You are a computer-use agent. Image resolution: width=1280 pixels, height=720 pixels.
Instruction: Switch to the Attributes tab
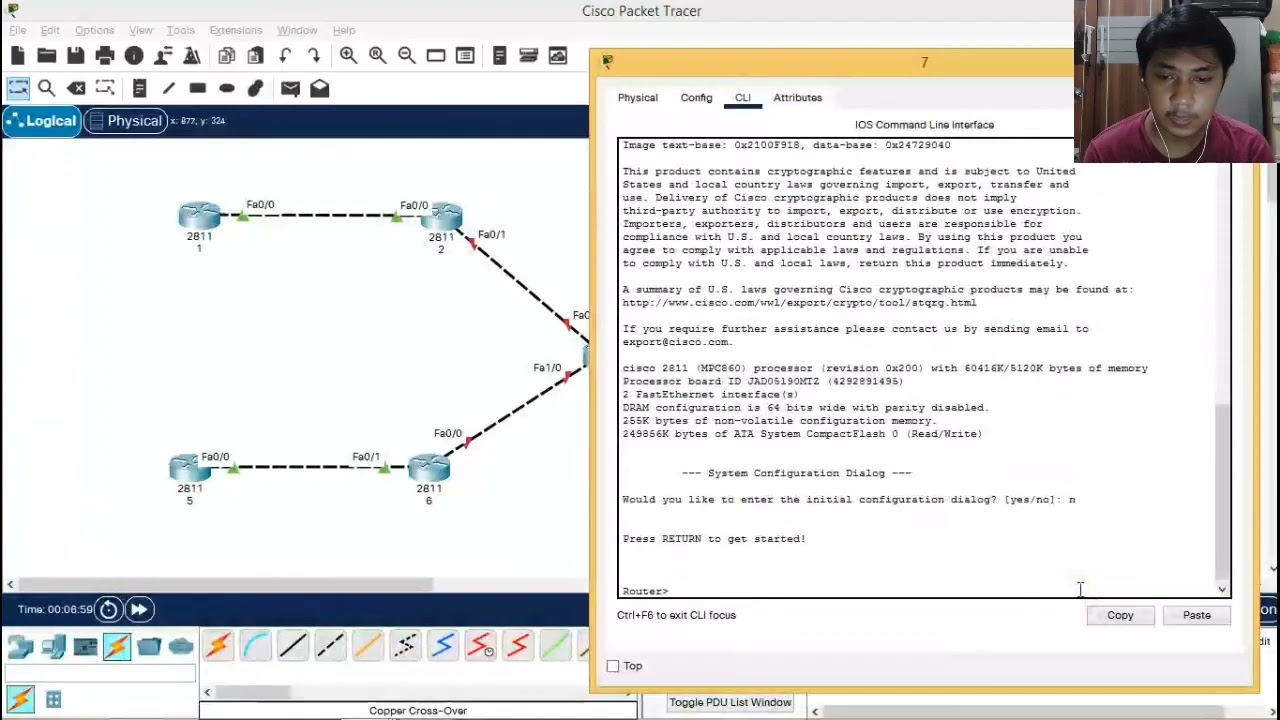[x=798, y=98]
